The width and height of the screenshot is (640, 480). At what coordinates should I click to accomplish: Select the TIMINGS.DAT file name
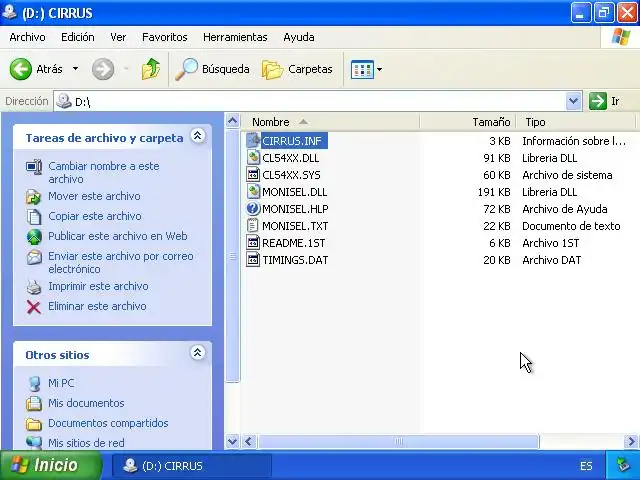[x=295, y=260]
